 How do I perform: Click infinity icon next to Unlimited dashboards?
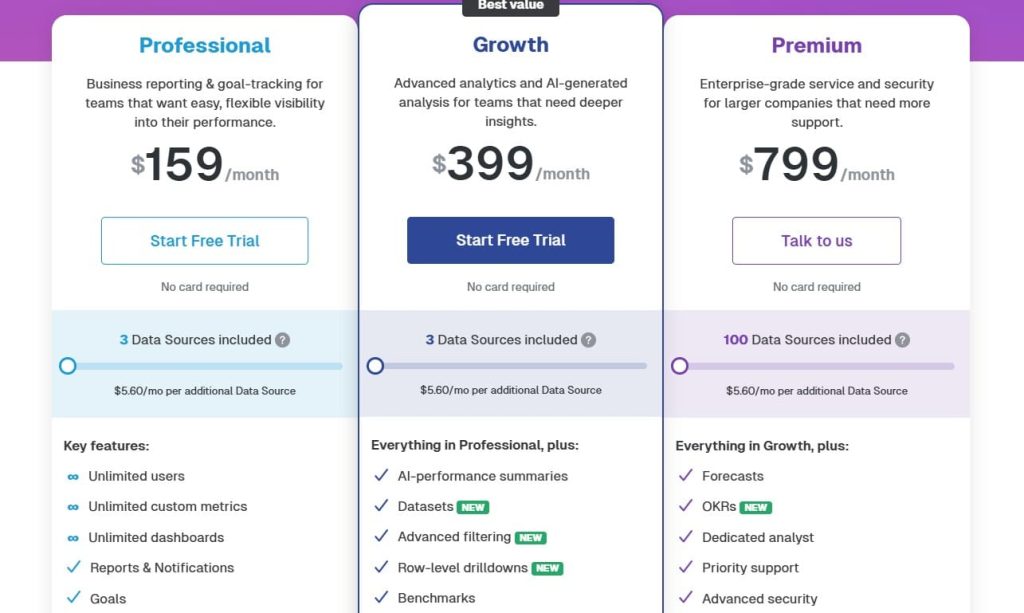(73, 538)
